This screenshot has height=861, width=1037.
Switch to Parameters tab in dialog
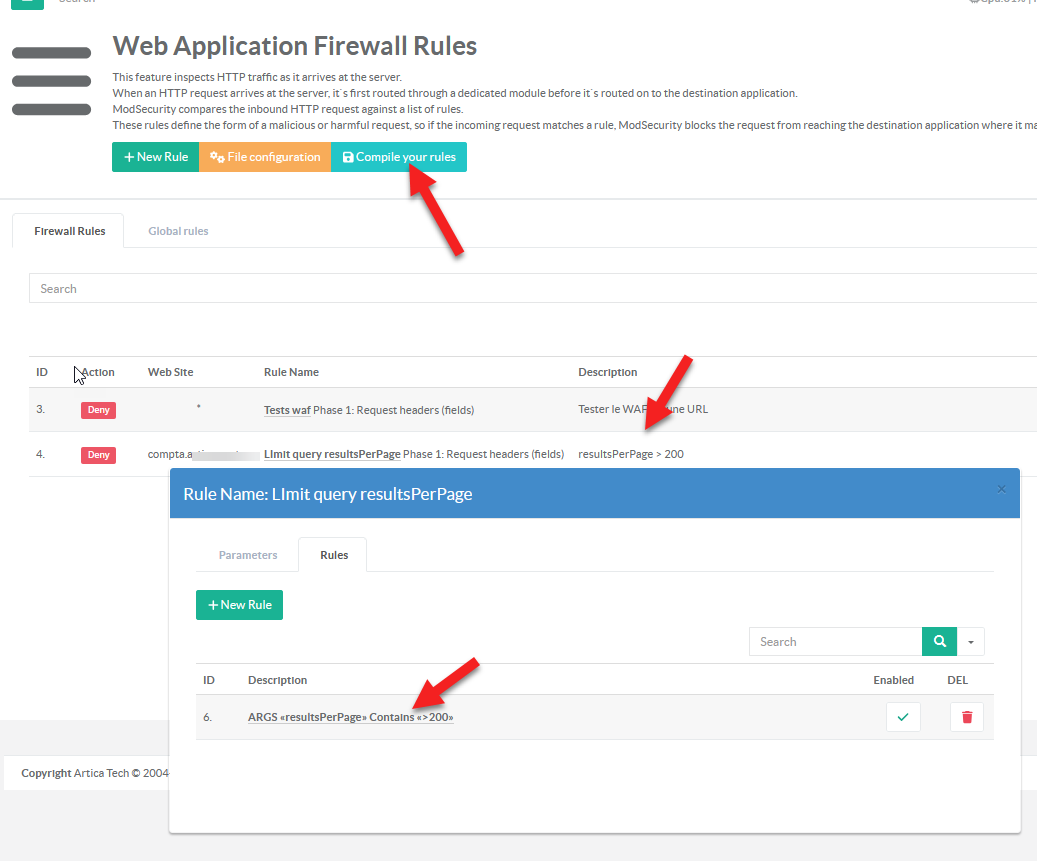tap(248, 555)
